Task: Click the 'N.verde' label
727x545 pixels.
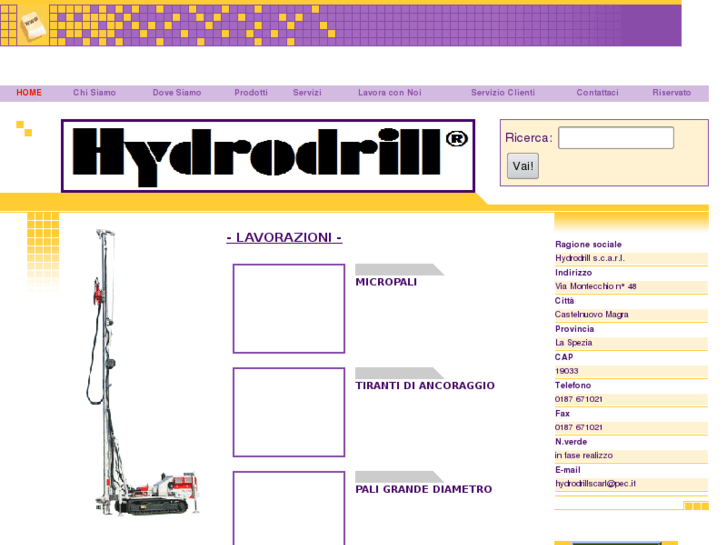Action: pos(571,442)
